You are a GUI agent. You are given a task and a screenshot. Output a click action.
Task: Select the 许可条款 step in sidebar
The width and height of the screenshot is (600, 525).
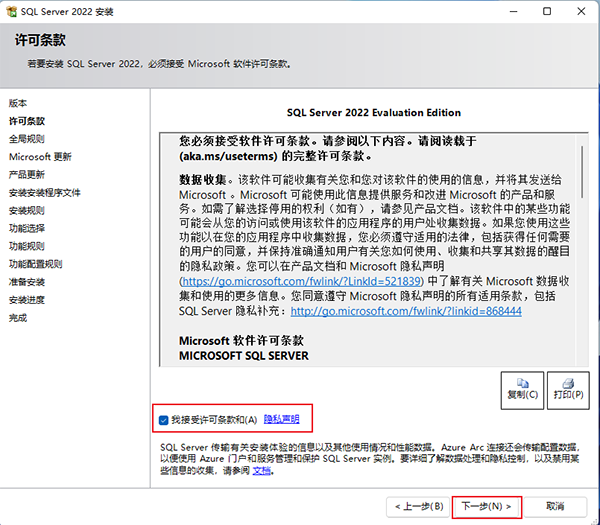click(27, 121)
